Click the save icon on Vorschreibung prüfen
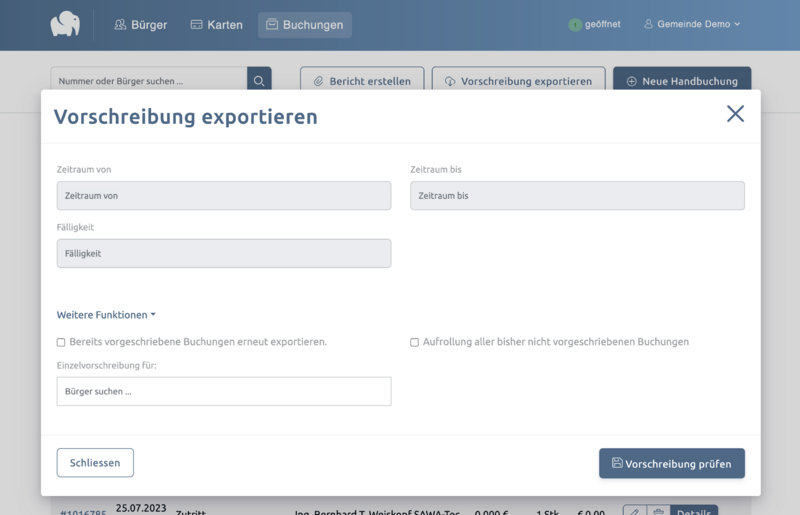The width and height of the screenshot is (800, 515). [617, 462]
